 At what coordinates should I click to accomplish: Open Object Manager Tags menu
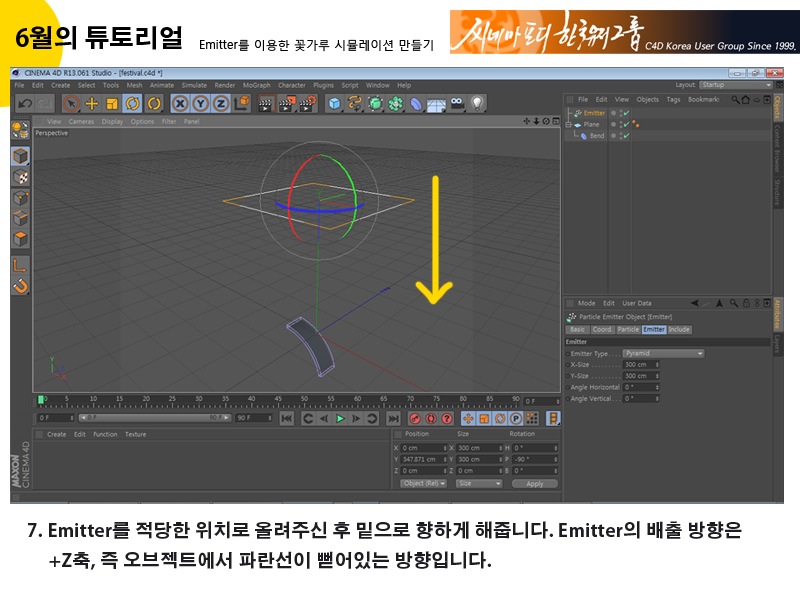click(x=673, y=99)
